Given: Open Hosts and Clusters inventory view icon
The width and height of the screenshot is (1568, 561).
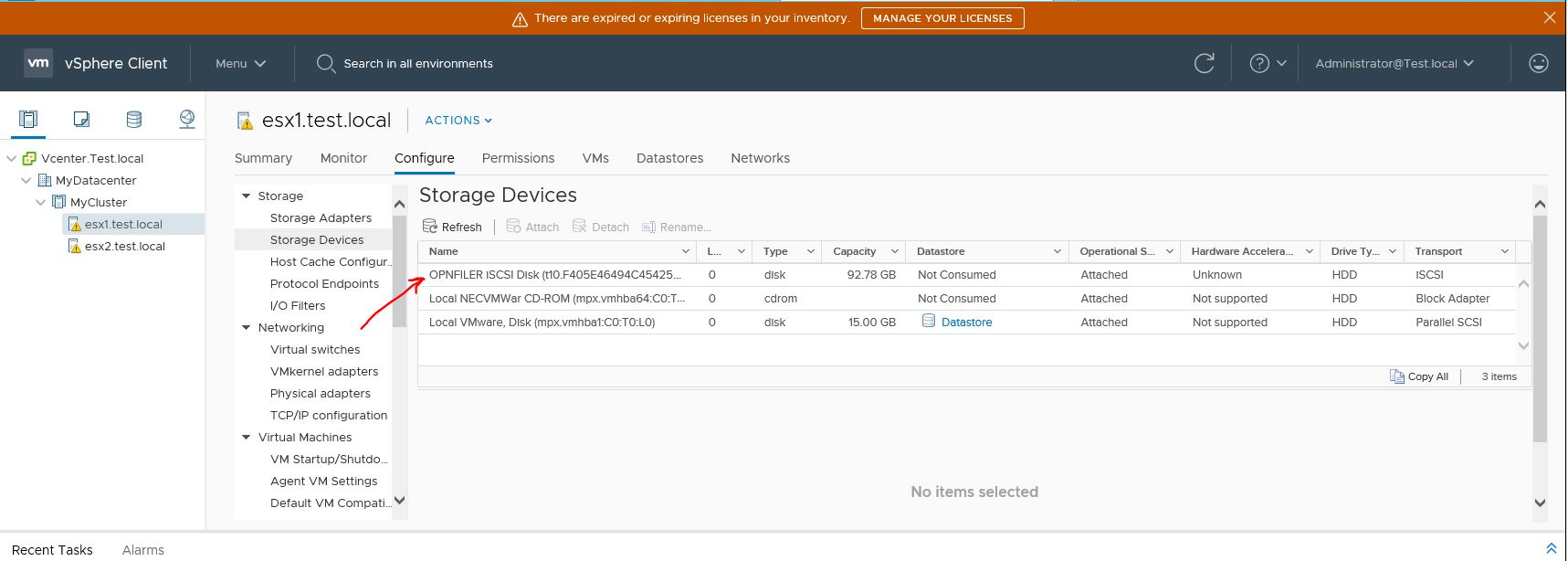Looking at the screenshot, I should pos(28,120).
